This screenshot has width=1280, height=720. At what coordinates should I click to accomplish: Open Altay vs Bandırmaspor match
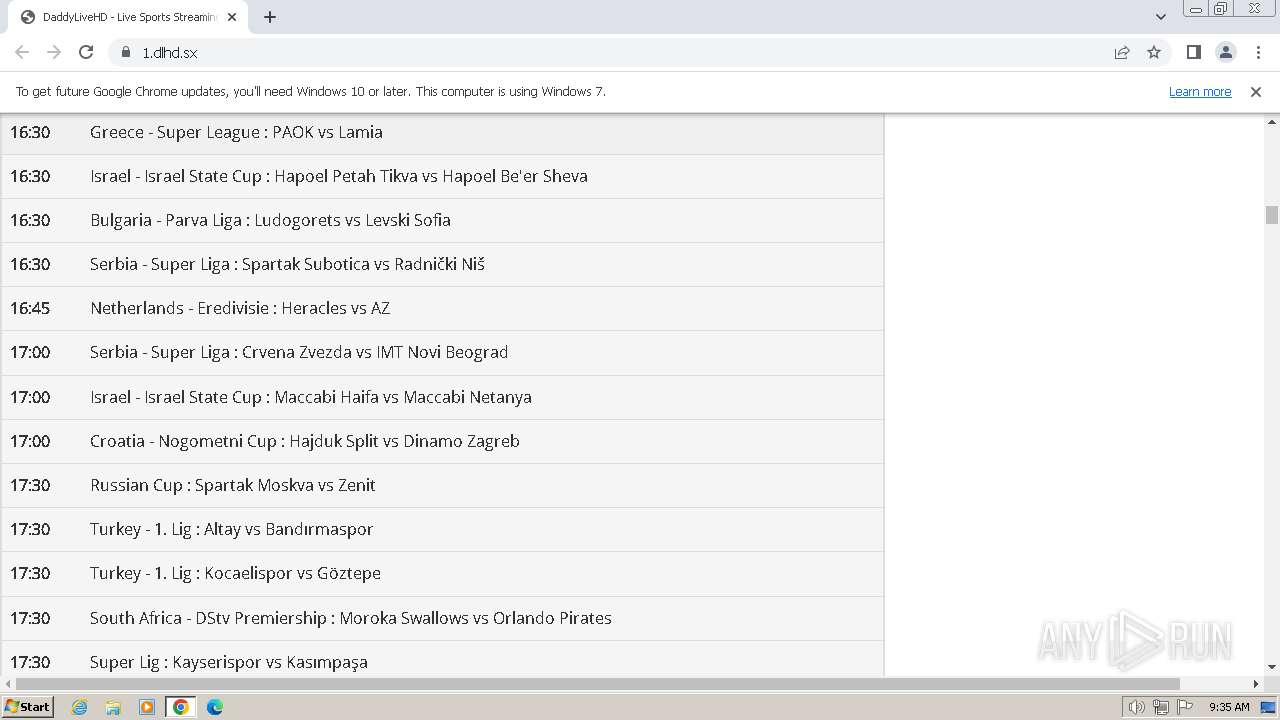coord(232,529)
